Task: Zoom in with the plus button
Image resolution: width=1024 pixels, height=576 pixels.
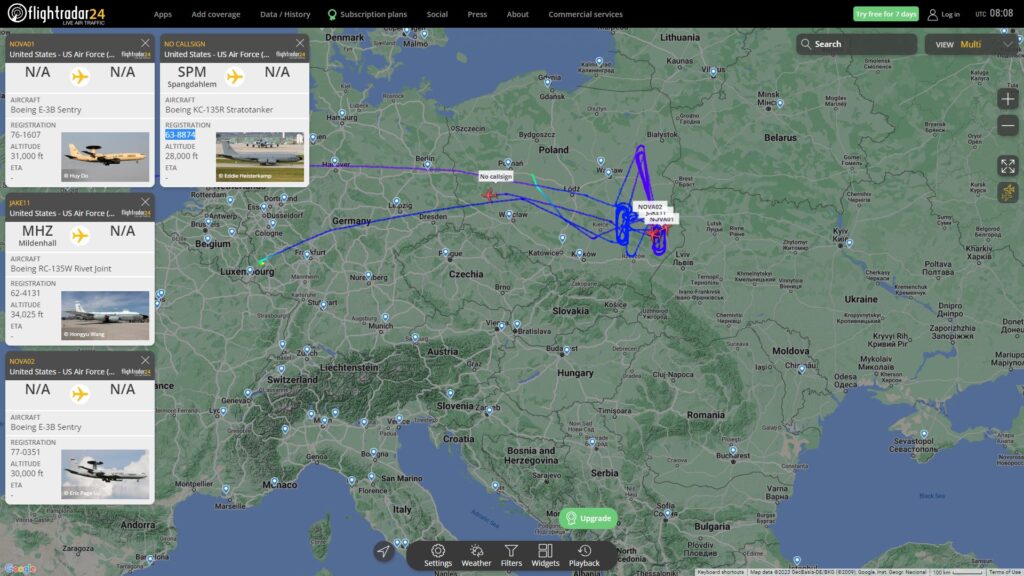Action: [x=1008, y=99]
